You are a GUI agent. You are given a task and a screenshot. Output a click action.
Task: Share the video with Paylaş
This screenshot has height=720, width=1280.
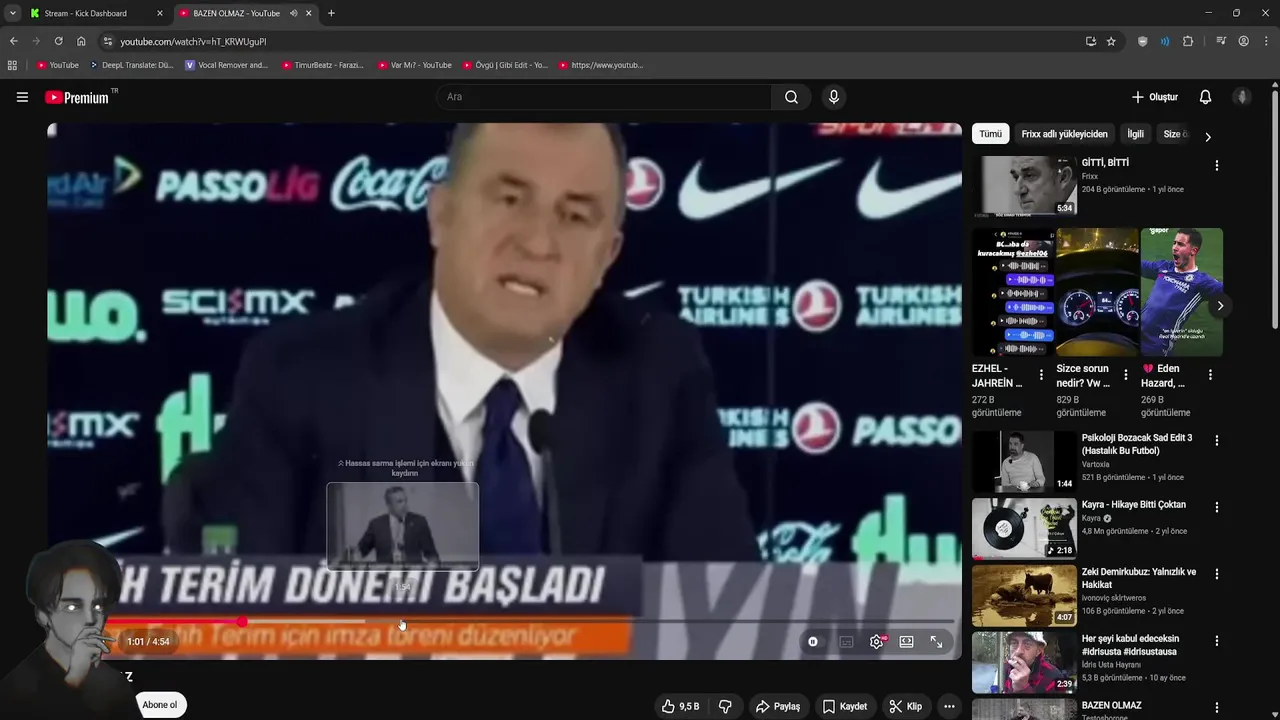(x=778, y=706)
